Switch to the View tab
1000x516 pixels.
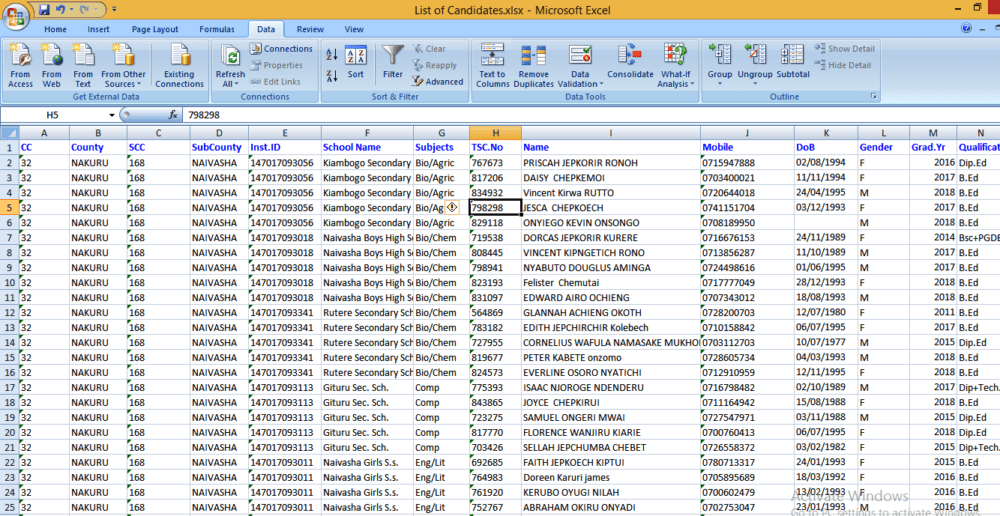click(x=354, y=29)
